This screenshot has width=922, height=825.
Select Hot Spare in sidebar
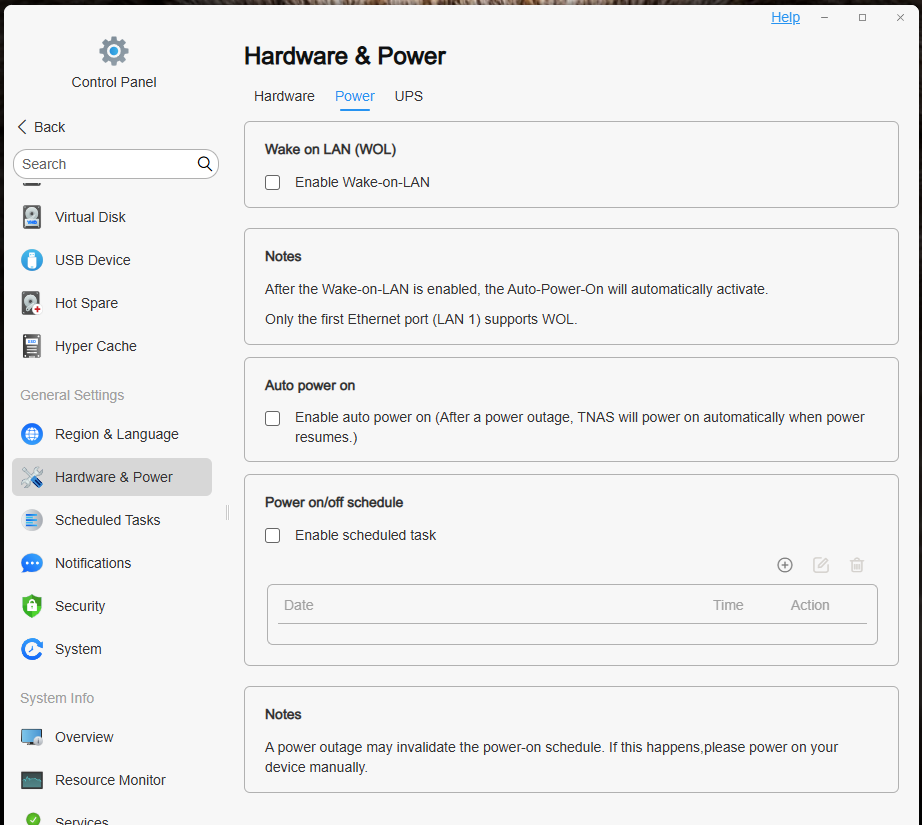pyautogui.click(x=112, y=303)
